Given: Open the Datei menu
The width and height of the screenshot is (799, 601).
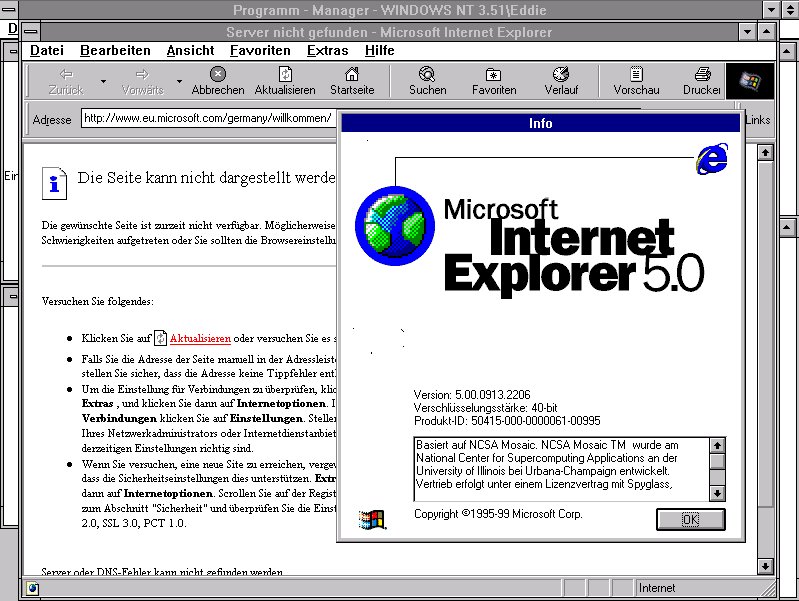Looking at the screenshot, I should [x=46, y=50].
